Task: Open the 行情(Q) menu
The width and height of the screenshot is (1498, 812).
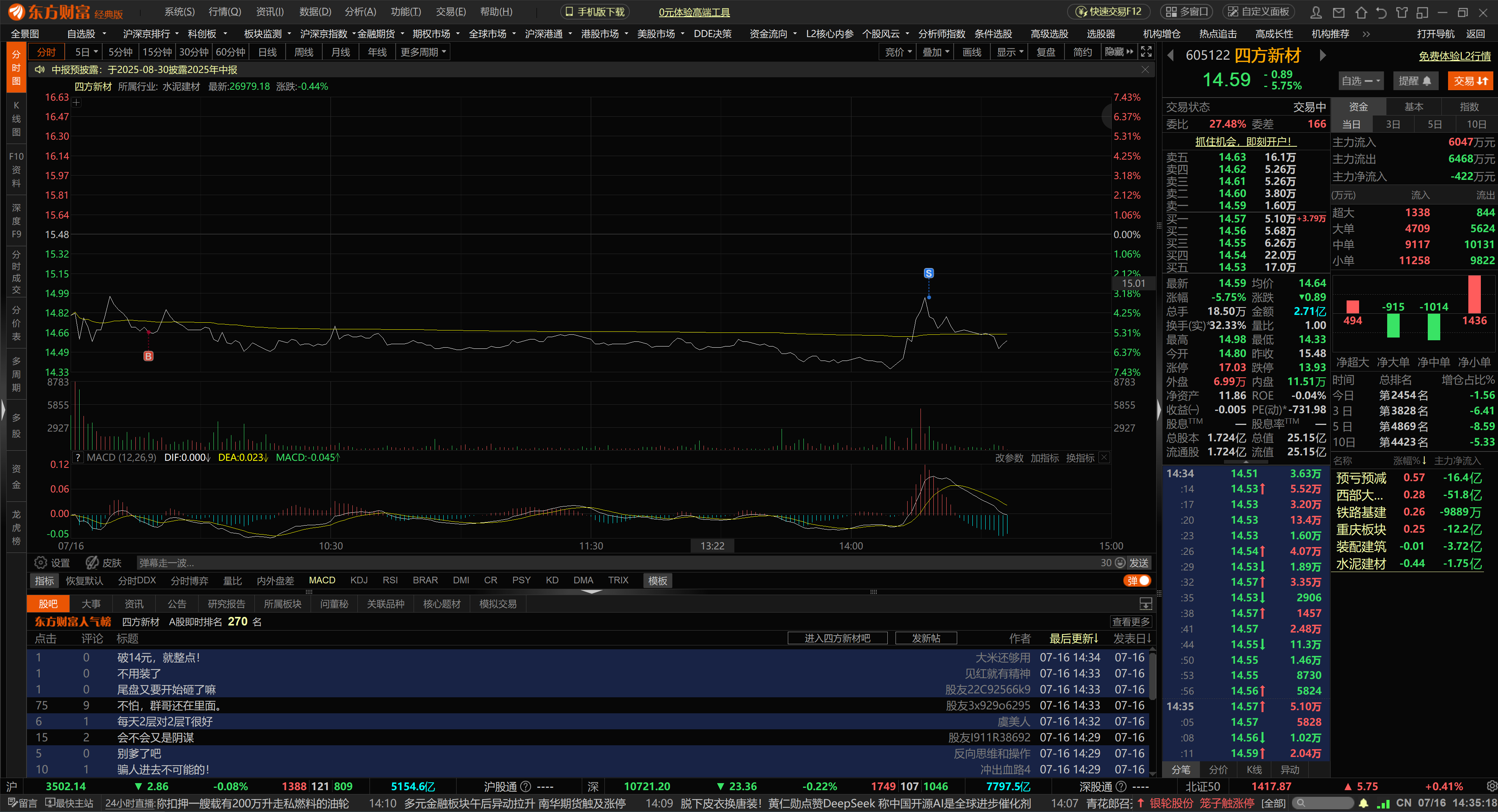Action: (x=224, y=12)
